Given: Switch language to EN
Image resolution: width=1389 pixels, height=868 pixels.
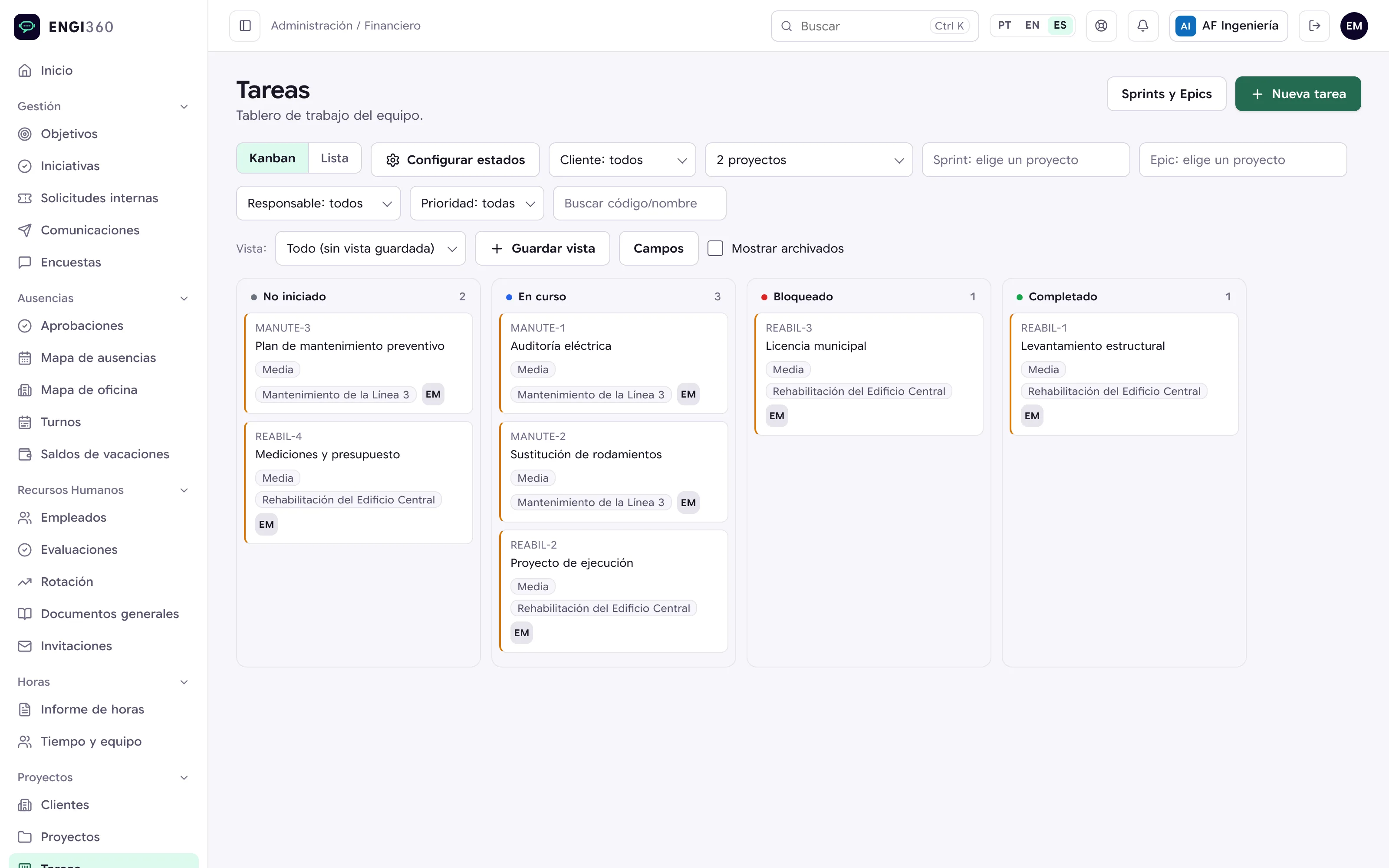Looking at the screenshot, I should [1032, 25].
